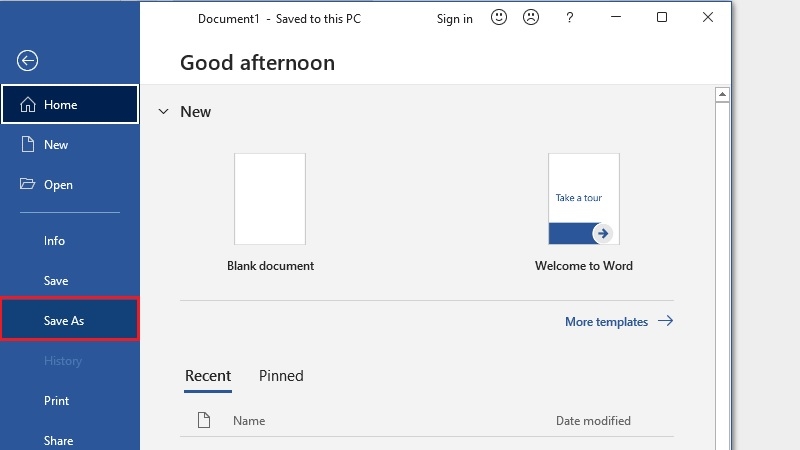Sort by Date modified column header

pyautogui.click(x=593, y=420)
